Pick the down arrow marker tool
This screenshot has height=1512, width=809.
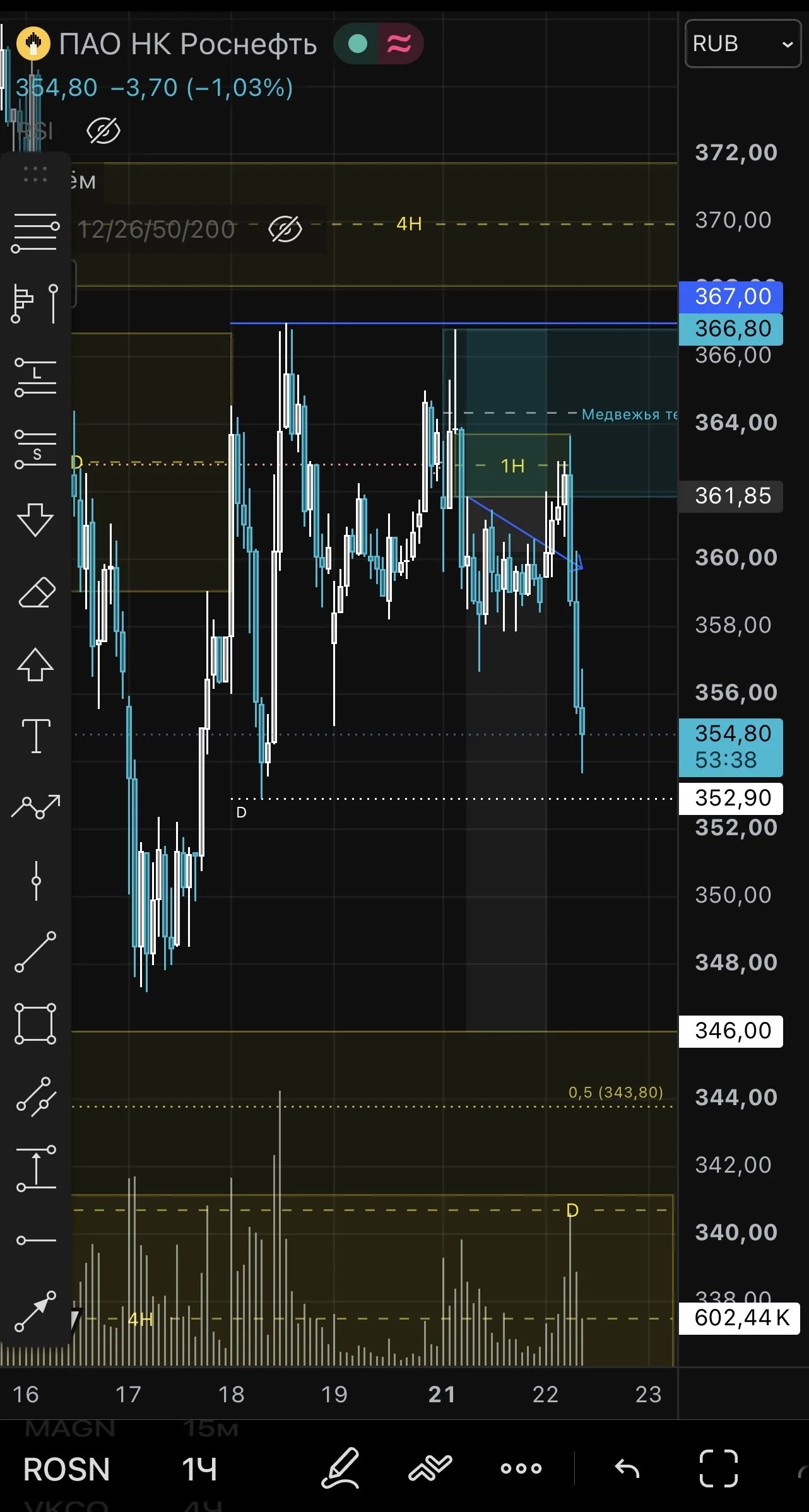35,520
